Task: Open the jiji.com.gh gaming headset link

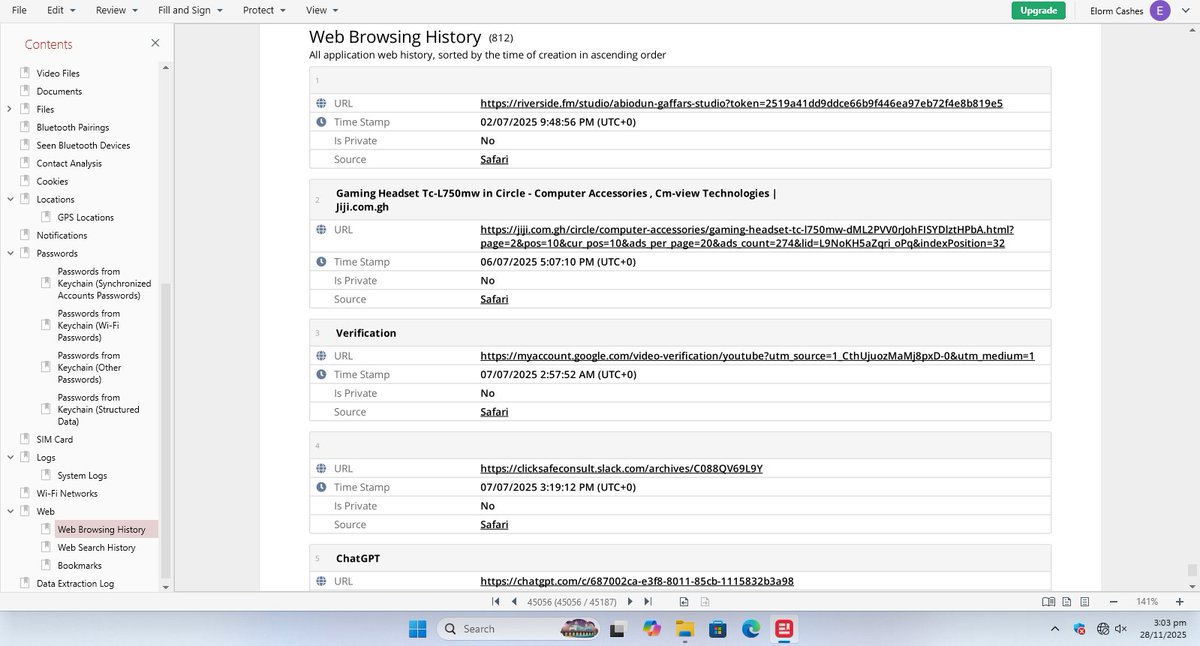Action: pos(747,236)
